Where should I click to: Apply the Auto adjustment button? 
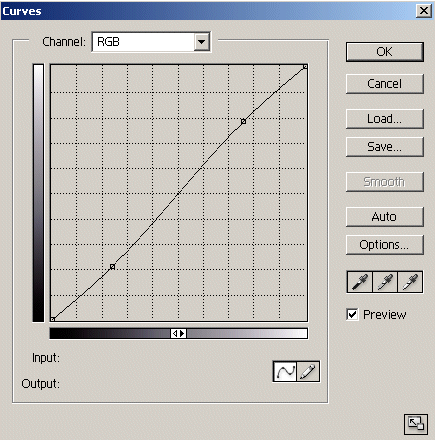(x=385, y=217)
